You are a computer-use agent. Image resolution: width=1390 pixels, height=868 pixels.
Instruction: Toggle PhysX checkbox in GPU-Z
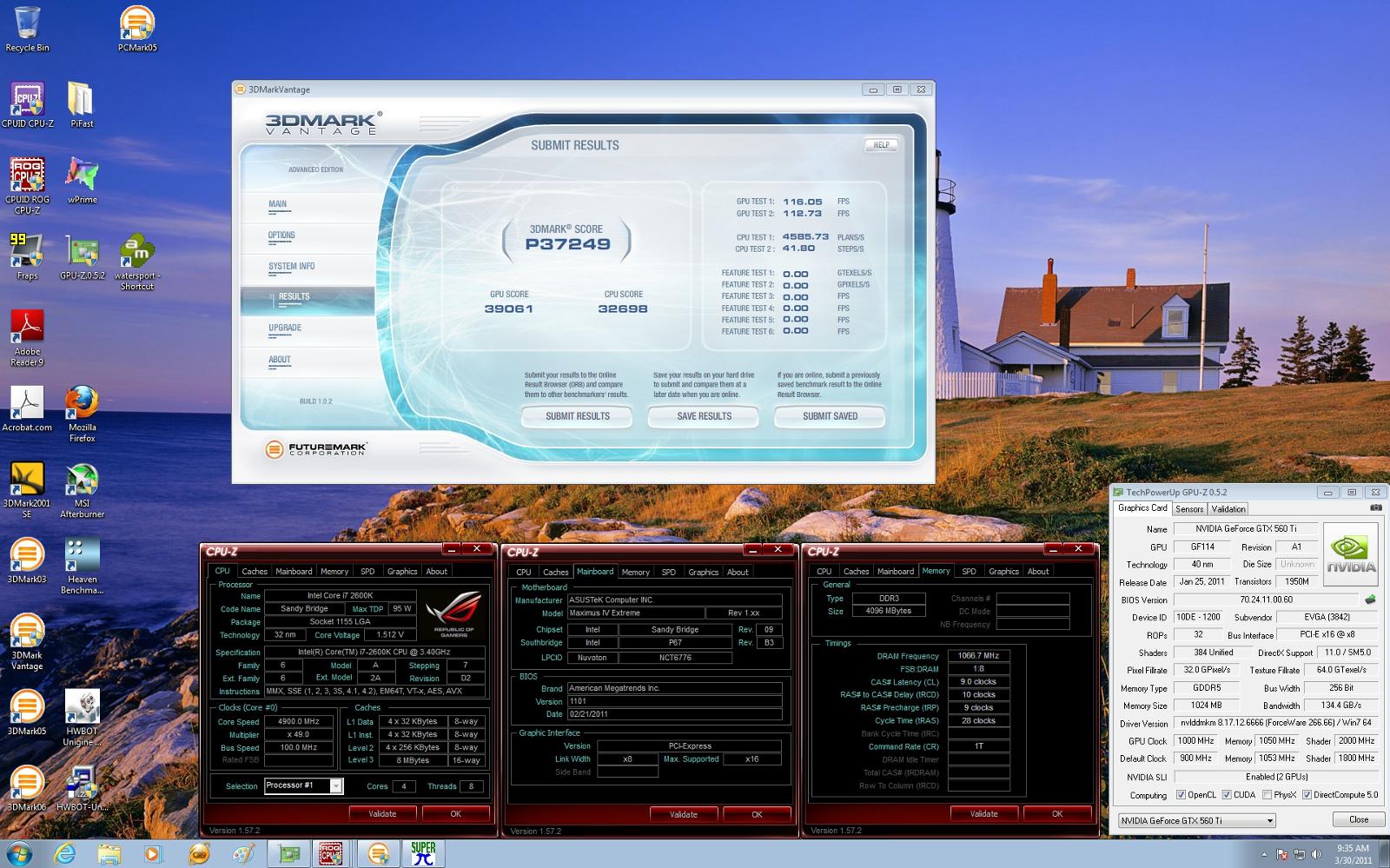[x=1268, y=795]
